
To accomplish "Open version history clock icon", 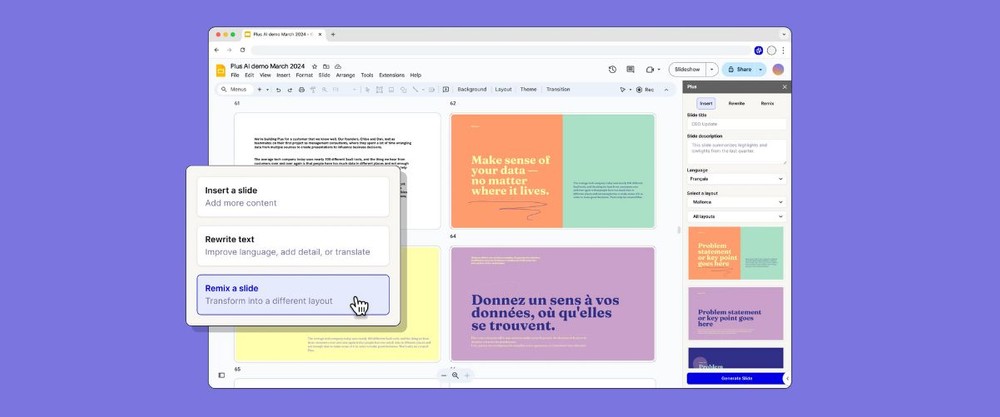I will click(612, 70).
